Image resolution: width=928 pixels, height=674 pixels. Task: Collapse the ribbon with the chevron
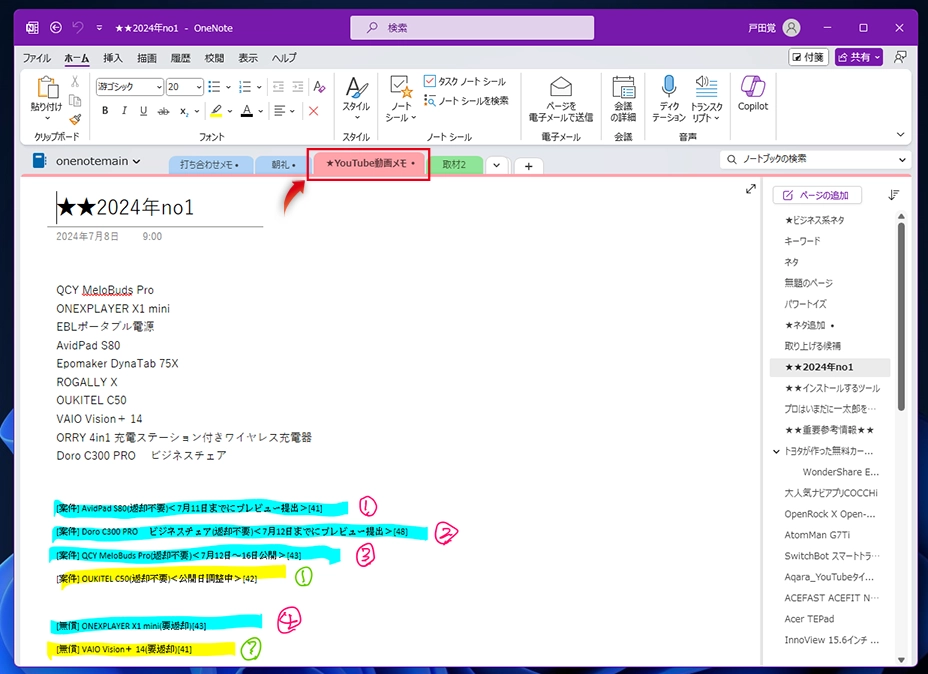(900, 134)
